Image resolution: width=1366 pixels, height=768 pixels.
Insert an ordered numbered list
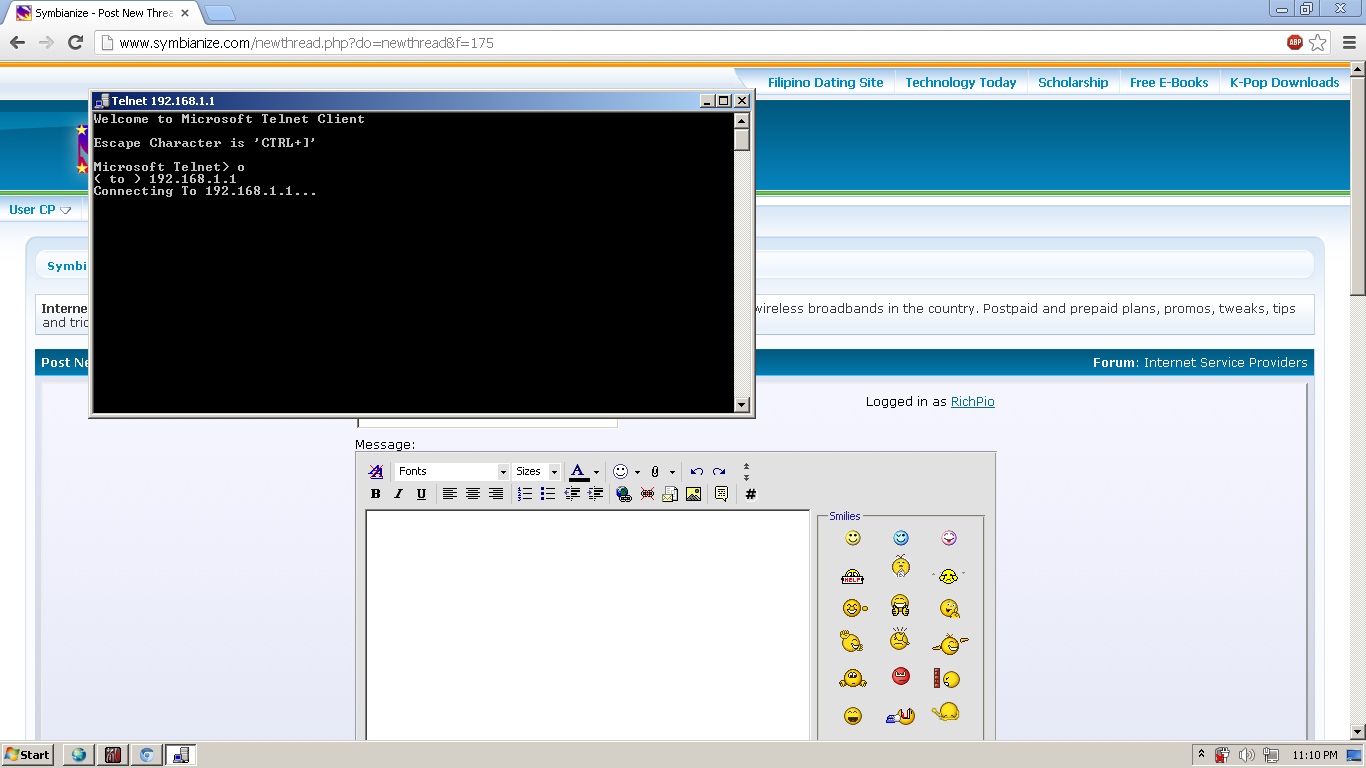point(525,494)
